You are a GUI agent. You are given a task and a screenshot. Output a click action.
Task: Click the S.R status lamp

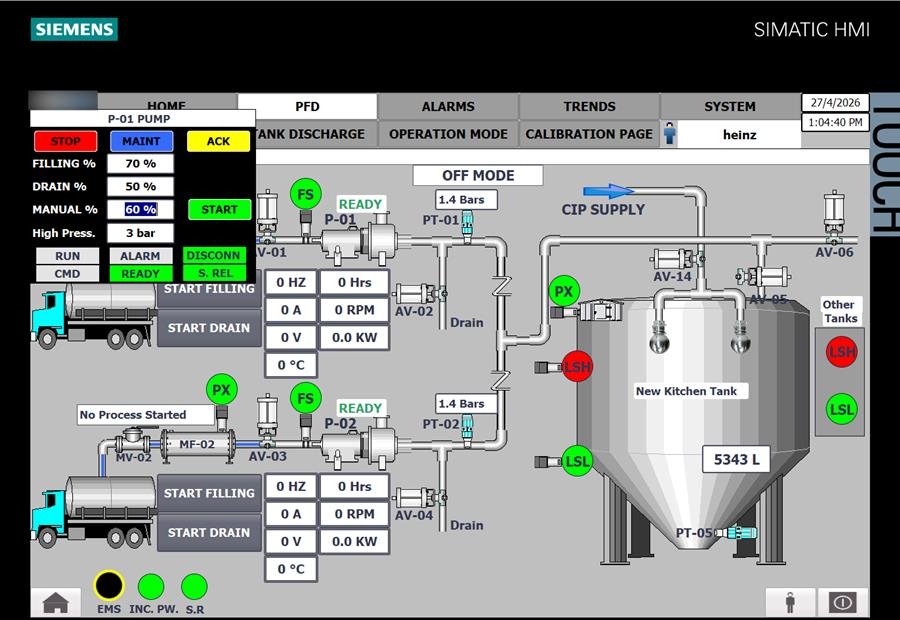194,587
